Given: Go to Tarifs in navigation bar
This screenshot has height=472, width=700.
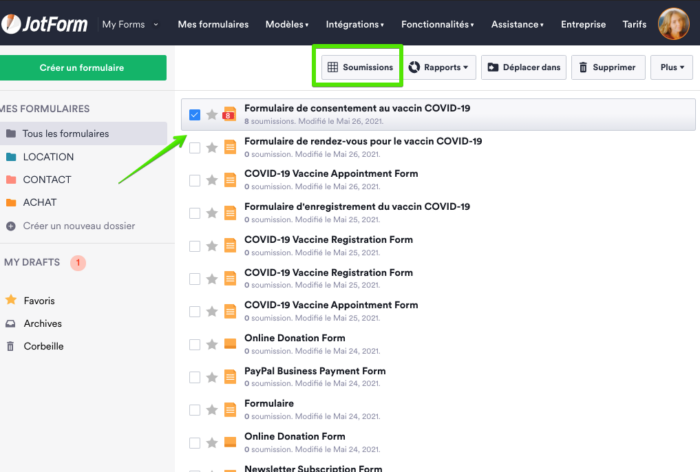Looking at the screenshot, I should pyautogui.click(x=634, y=23).
